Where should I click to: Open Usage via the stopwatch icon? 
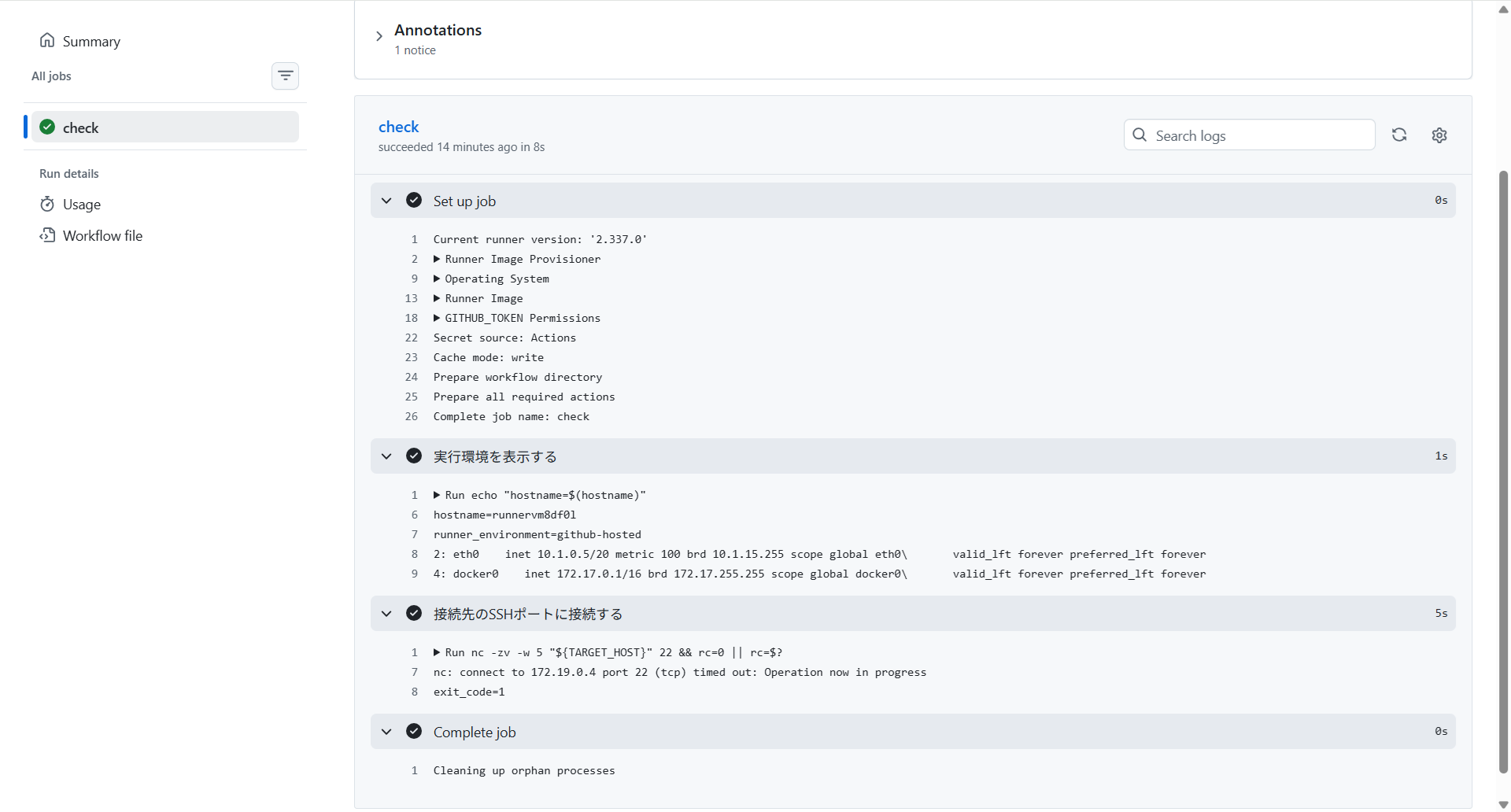pyautogui.click(x=47, y=205)
